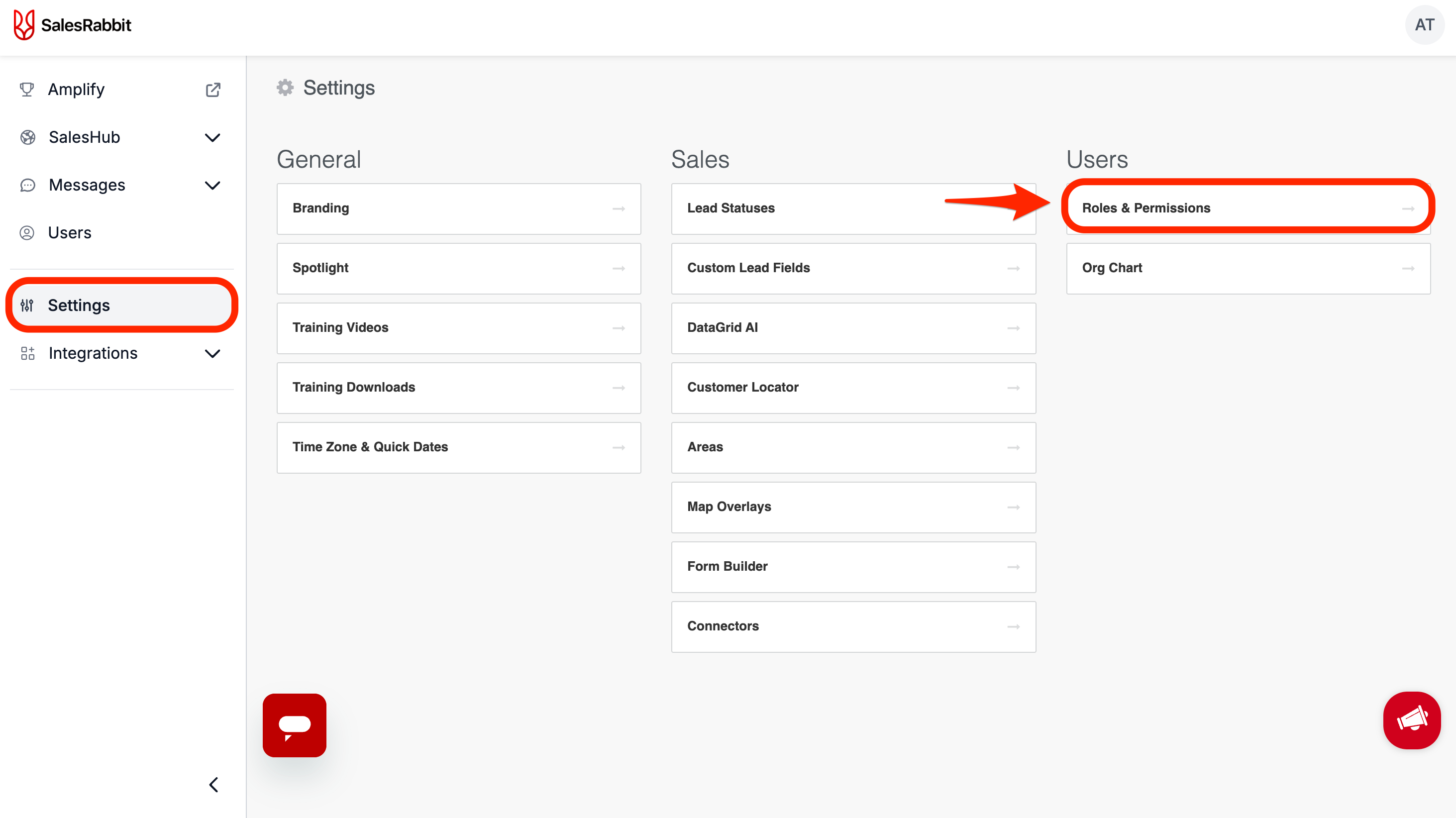1456x818 pixels.
Task: Click the Amplify trophy icon
Action: [x=26, y=90]
